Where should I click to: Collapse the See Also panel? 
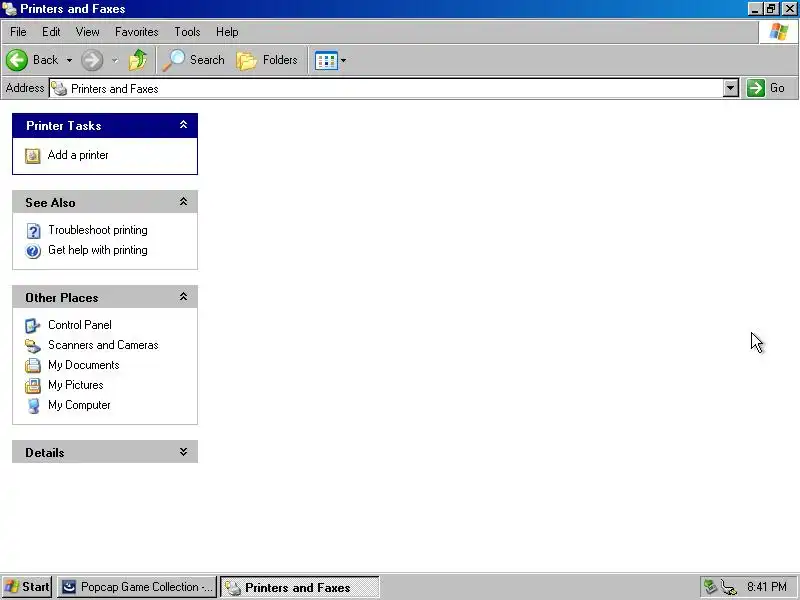click(x=183, y=202)
